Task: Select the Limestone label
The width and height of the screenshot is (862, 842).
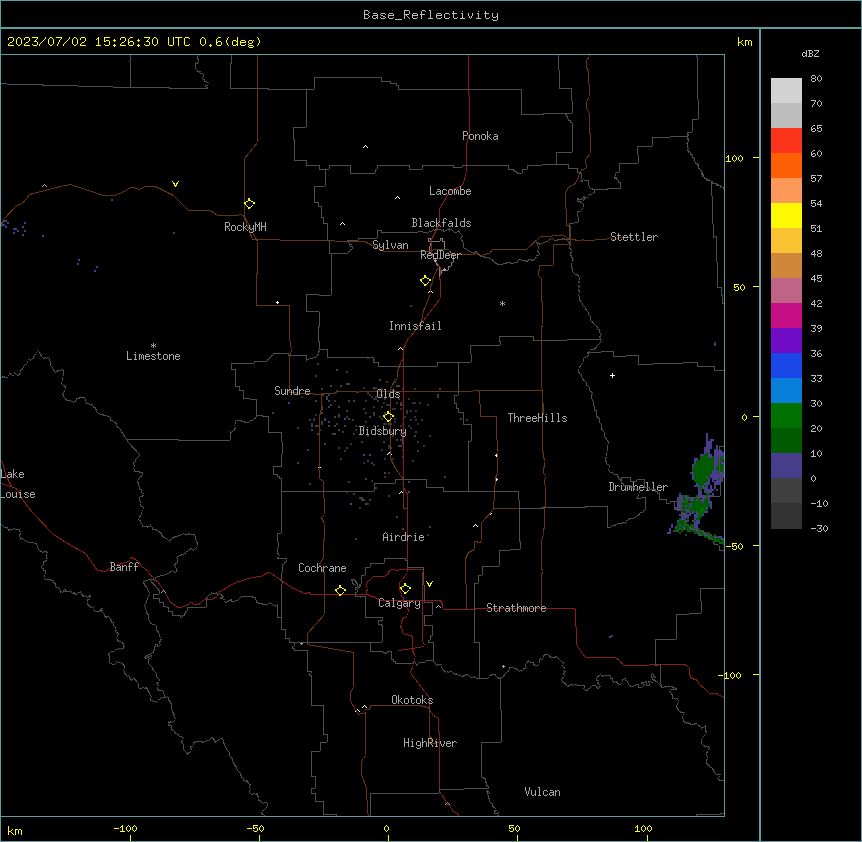Action: click(153, 356)
